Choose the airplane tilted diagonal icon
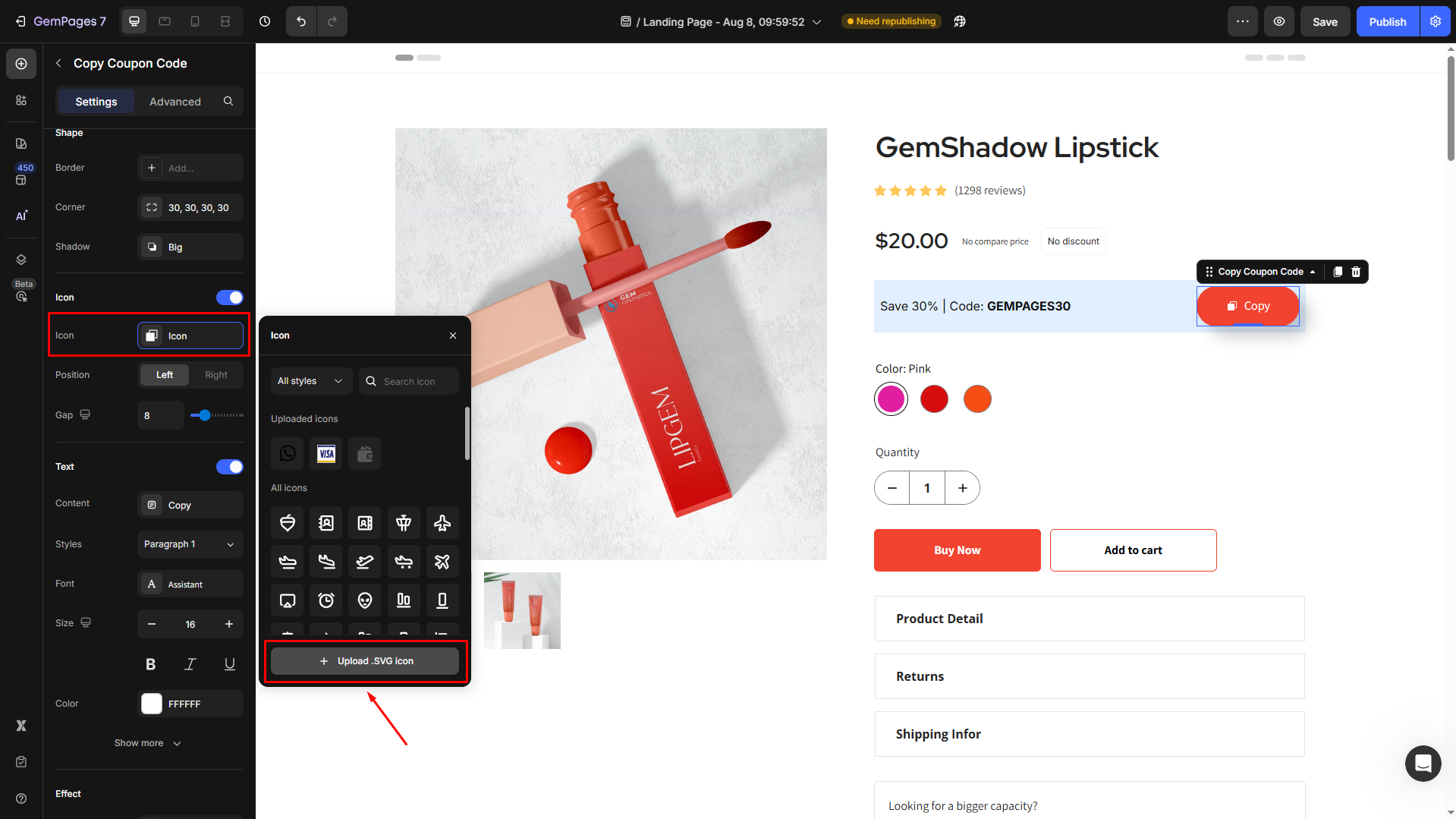1456x819 pixels. (x=442, y=562)
